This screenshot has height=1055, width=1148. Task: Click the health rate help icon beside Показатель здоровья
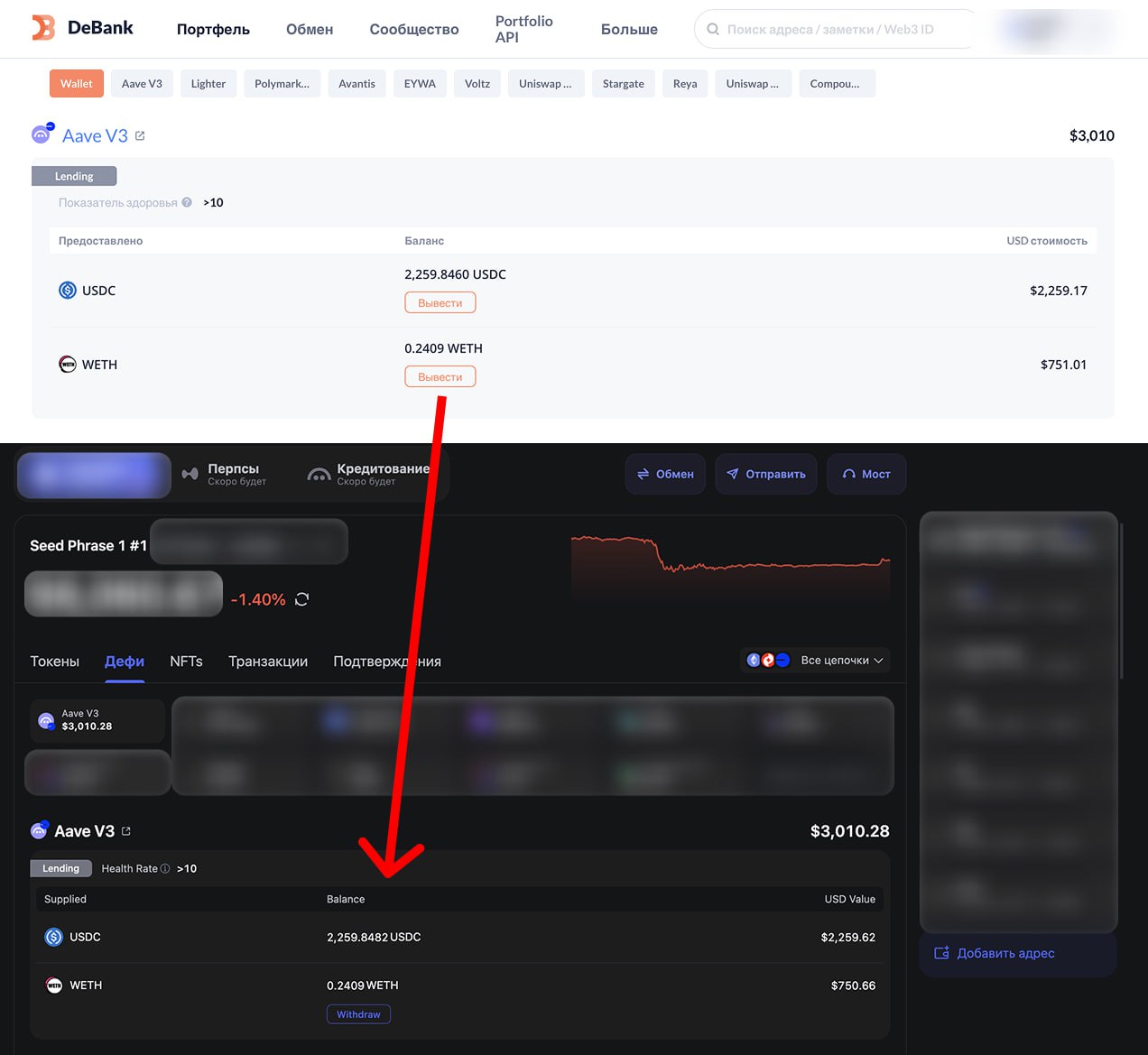pos(187,203)
